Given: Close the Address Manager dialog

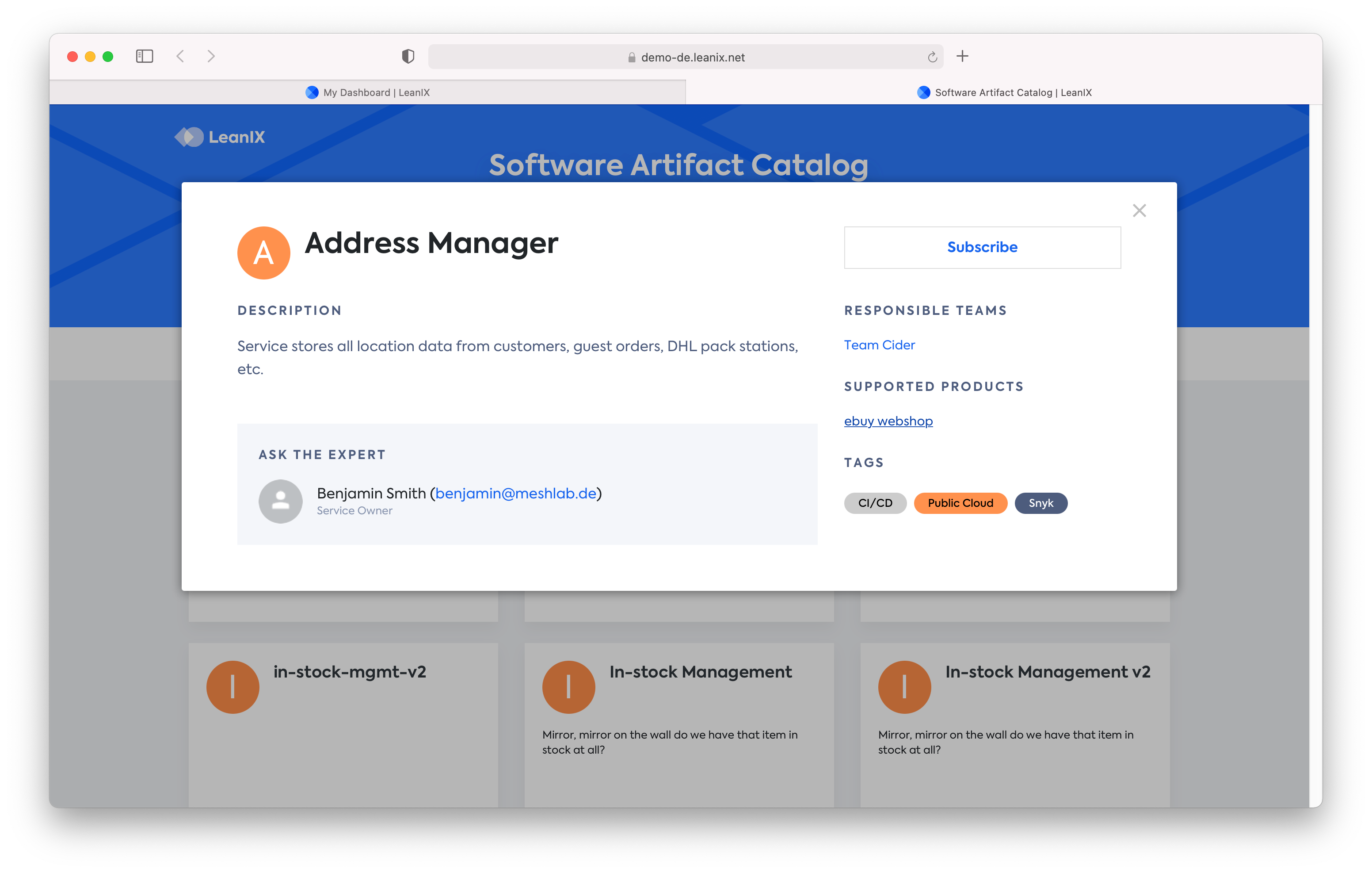Looking at the screenshot, I should 1138,211.
